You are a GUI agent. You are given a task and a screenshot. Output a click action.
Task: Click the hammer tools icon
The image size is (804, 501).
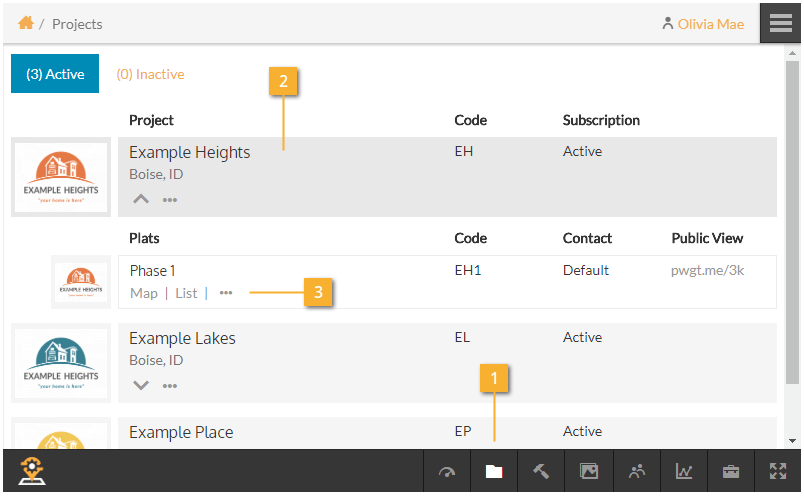click(541, 472)
